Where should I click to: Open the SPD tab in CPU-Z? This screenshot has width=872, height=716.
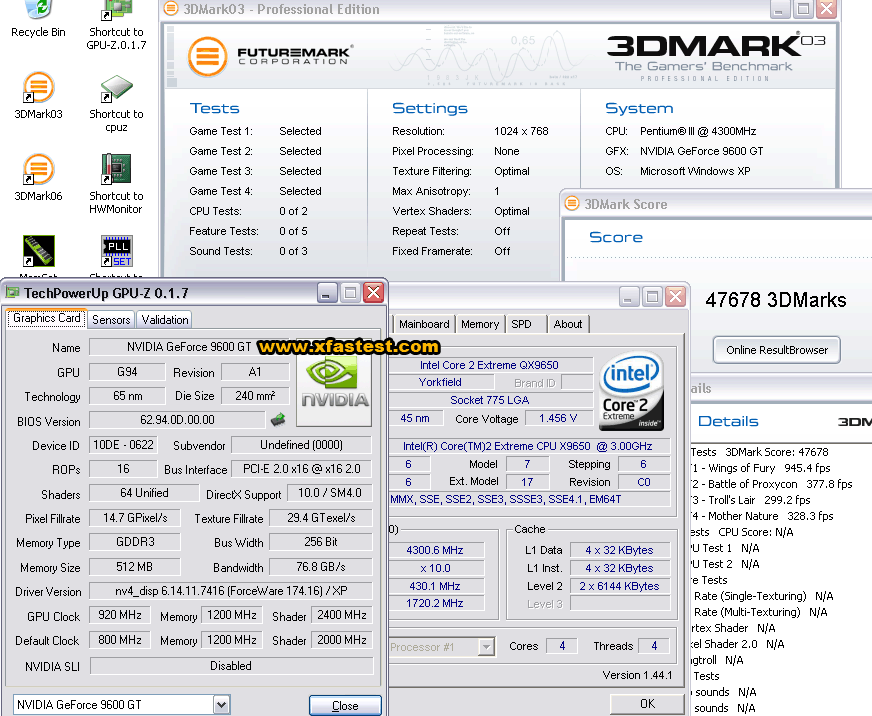[x=521, y=324]
